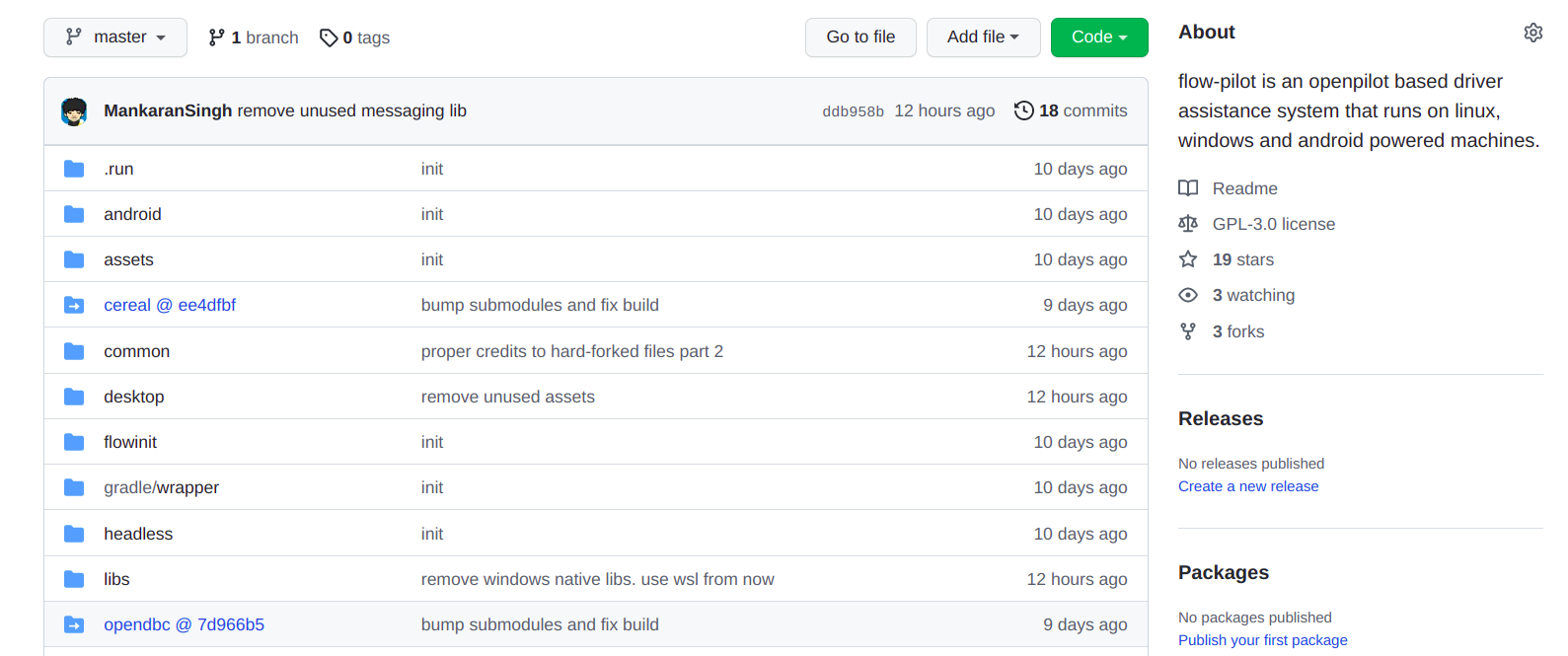The height and width of the screenshot is (656, 1568).
Task: Click the cereal submodule icon
Action: click(x=74, y=305)
